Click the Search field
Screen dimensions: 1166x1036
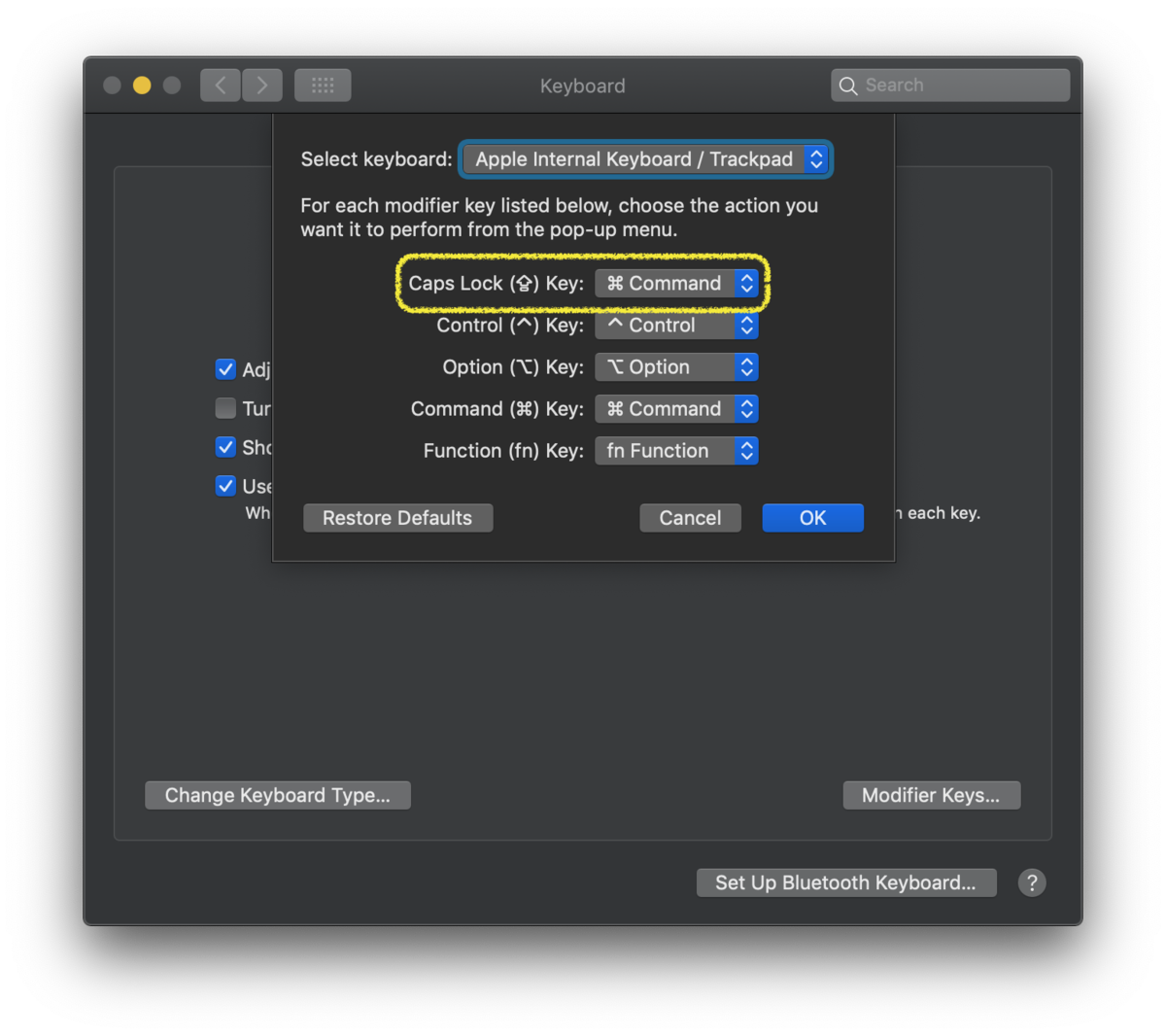950,86
